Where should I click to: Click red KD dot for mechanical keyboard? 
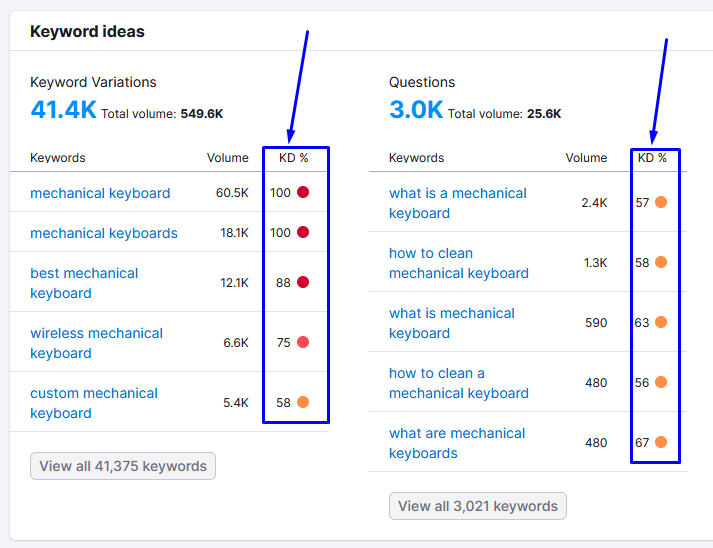pyautogui.click(x=303, y=192)
